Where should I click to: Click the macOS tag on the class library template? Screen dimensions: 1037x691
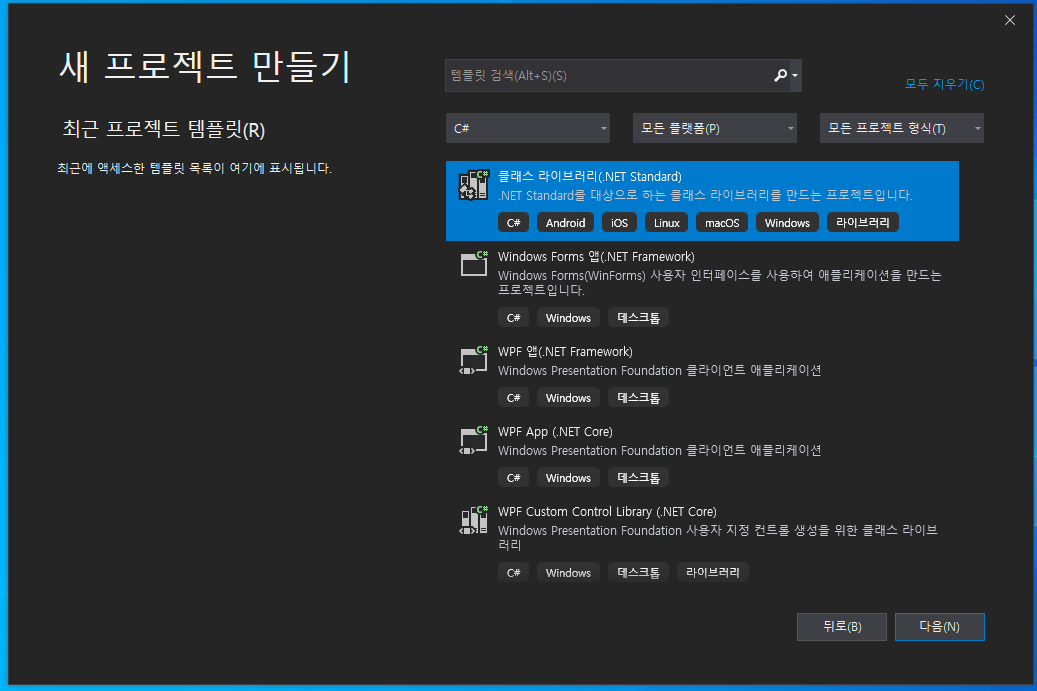point(722,223)
